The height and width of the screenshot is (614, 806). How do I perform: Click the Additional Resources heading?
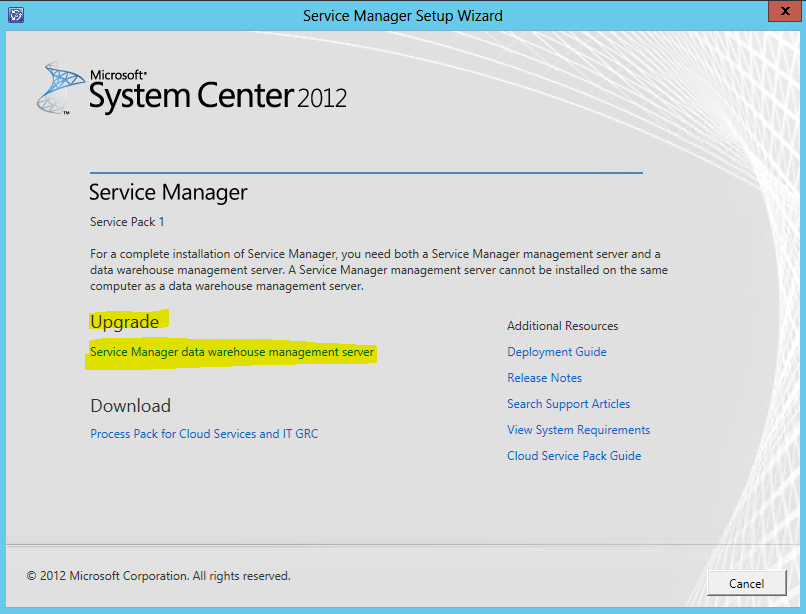coord(562,326)
